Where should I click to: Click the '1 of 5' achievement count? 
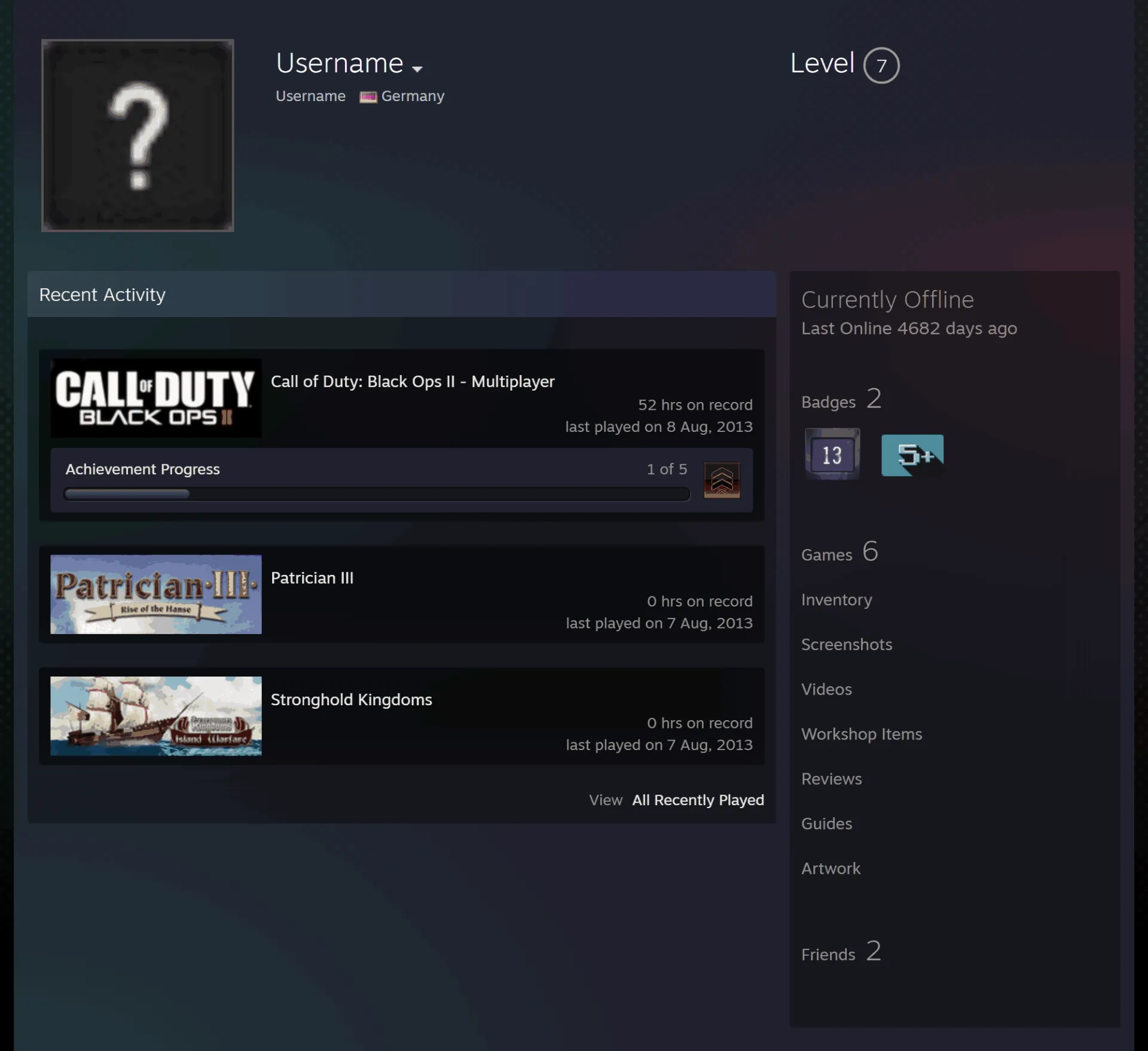[x=667, y=469]
